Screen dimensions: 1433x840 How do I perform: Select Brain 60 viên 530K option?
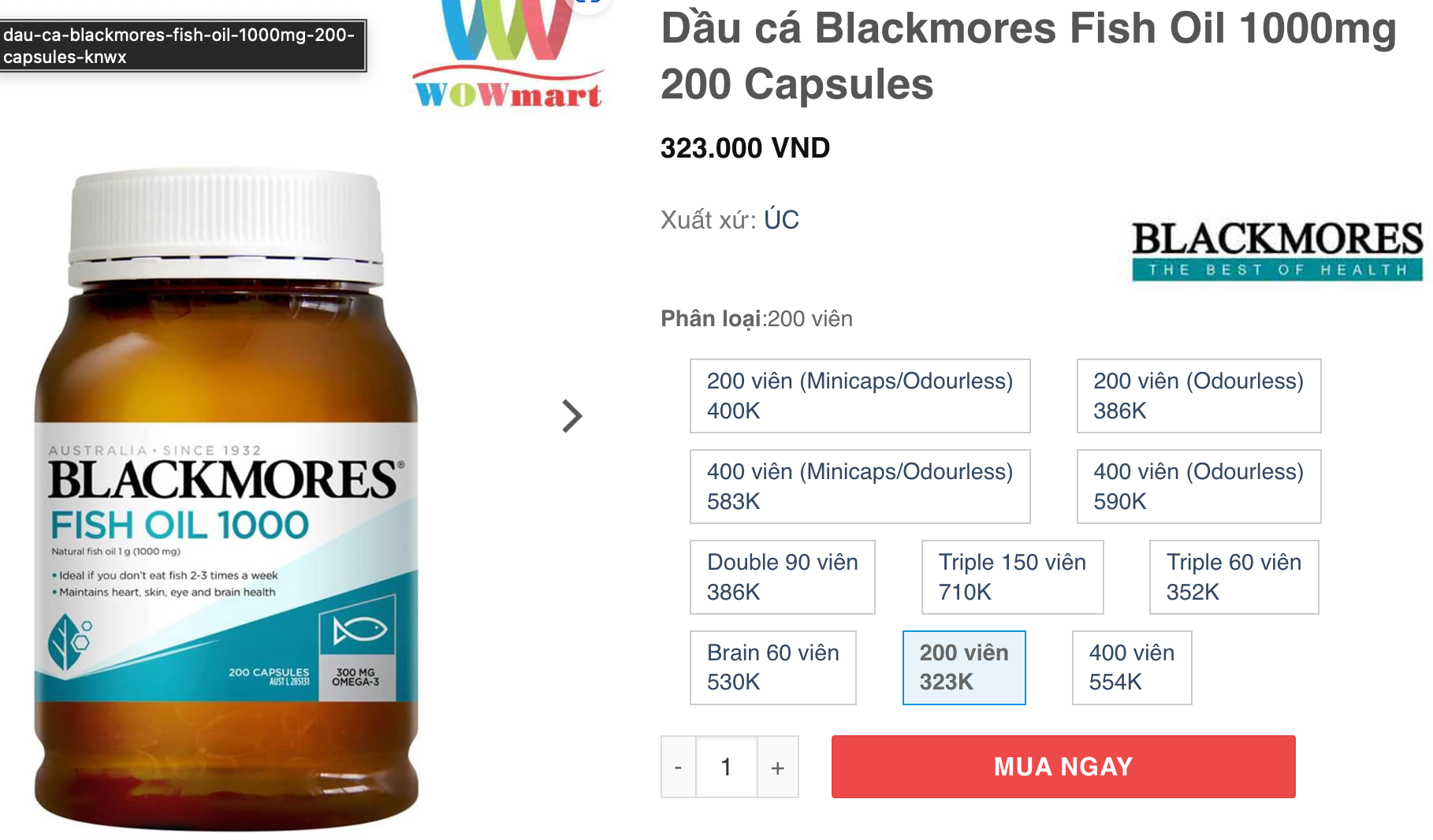pyautogui.click(x=773, y=667)
